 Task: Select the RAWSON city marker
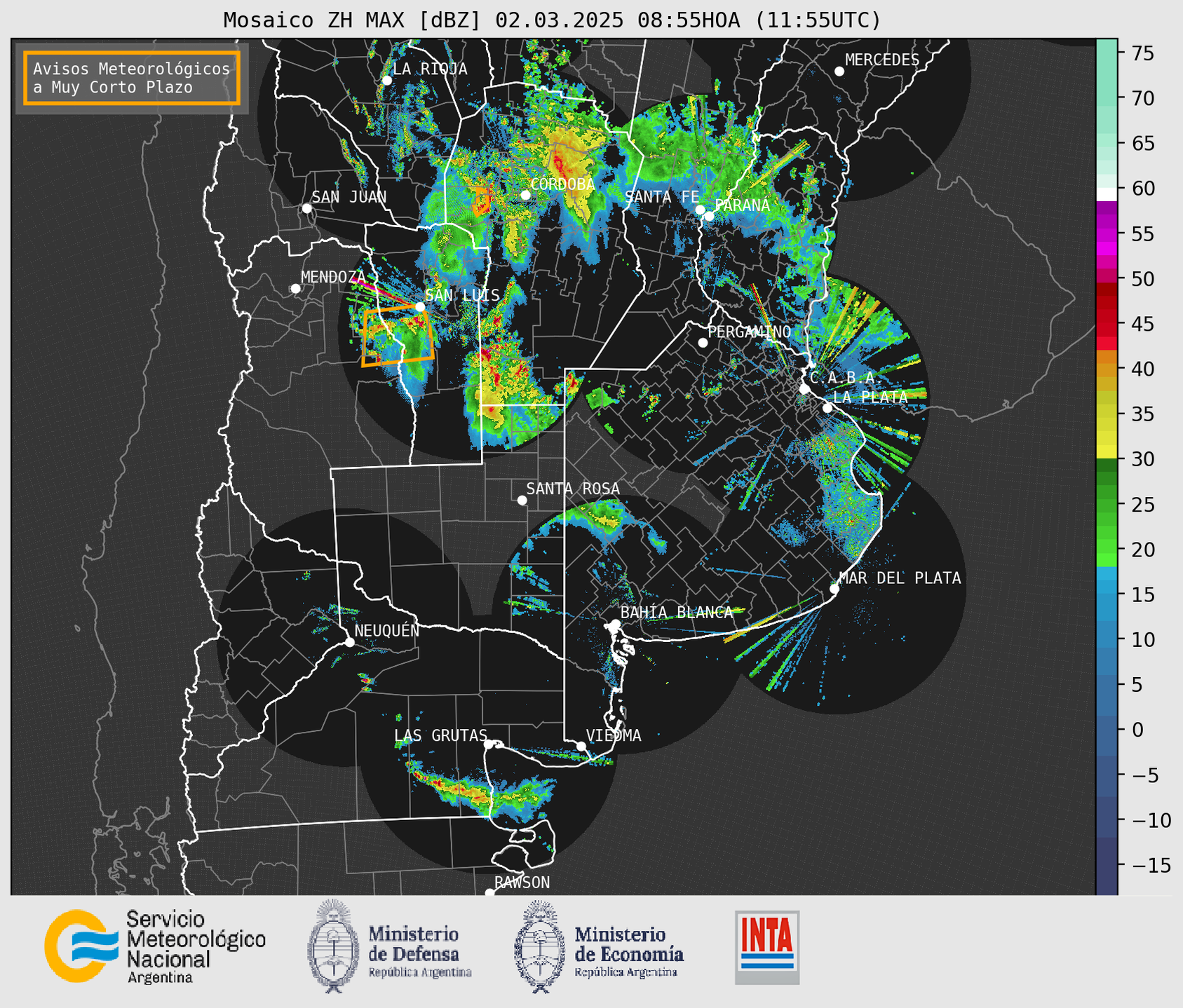[489, 892]
